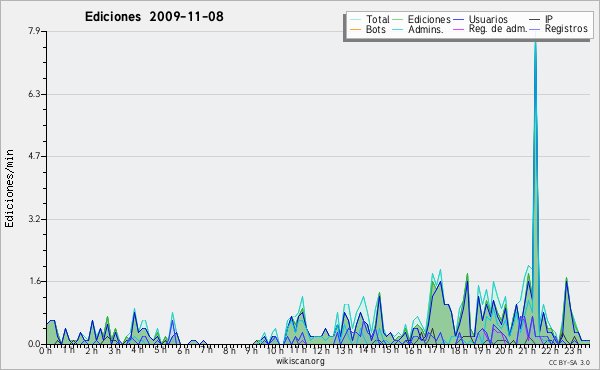Click the 4 h label on time axis
Screen dimensions: 600x370
coord(137,350)
